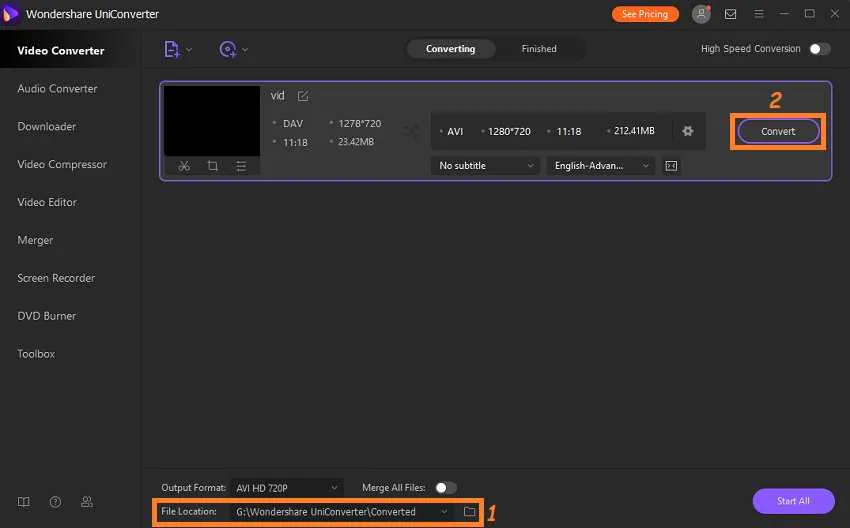Open the help question mark icon
The image size is (850, 528).
[55, 502]
